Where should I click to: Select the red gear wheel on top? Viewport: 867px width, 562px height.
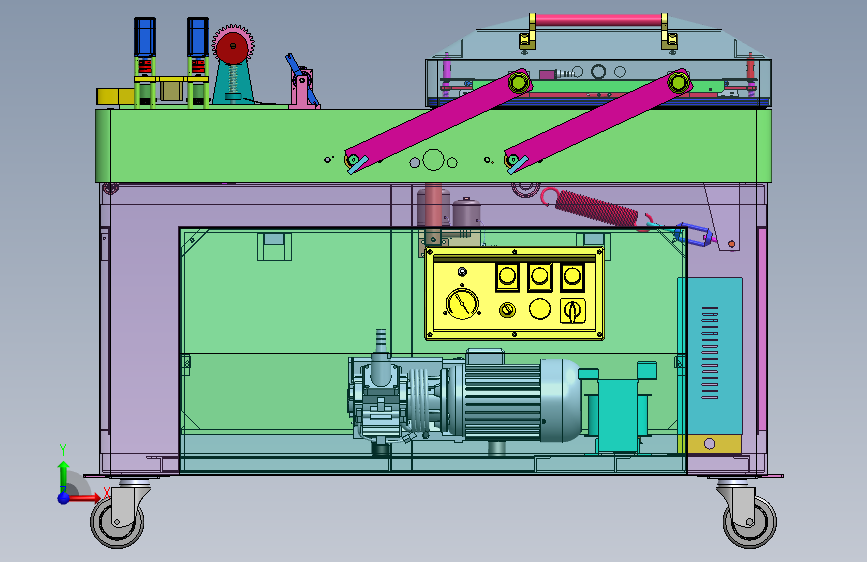click(x=233, y=46)
